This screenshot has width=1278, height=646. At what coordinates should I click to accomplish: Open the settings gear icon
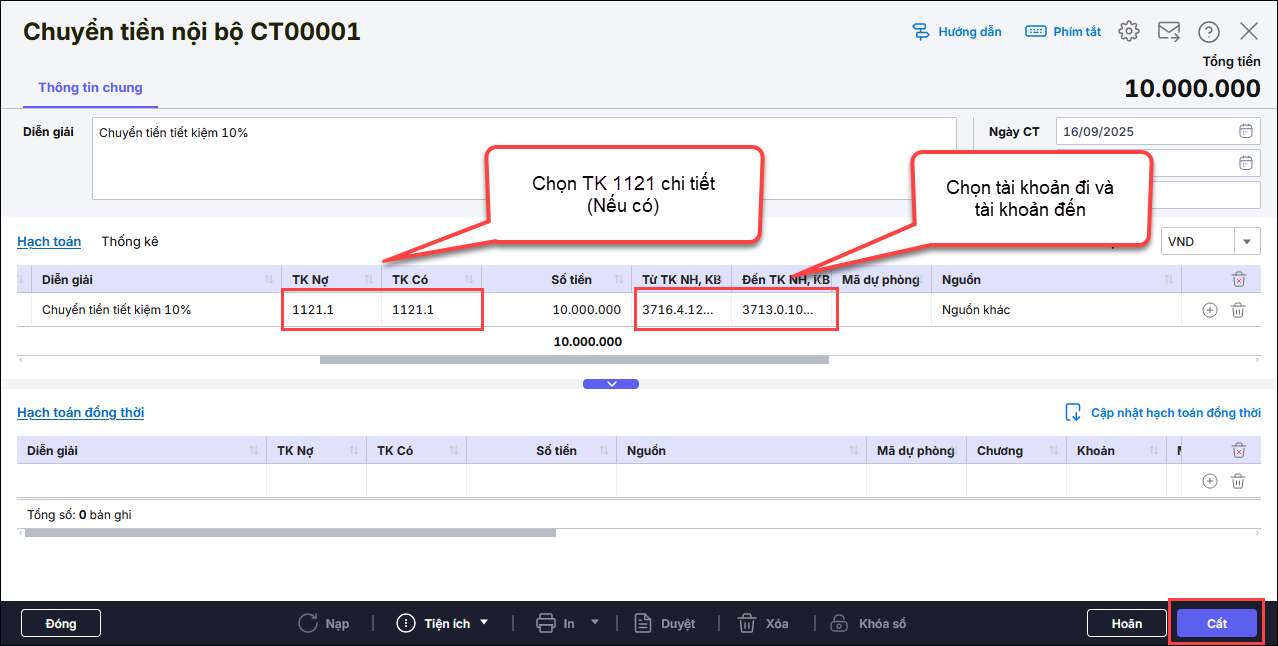pyautogui.click(x=1129, y=31)
